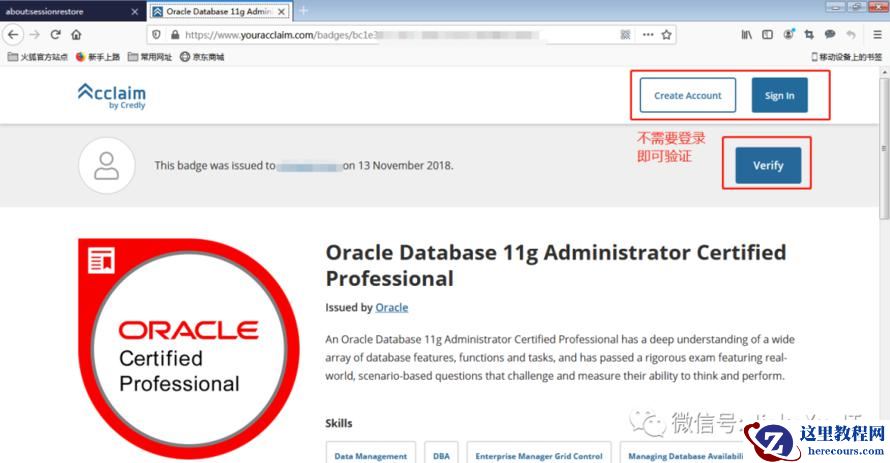Reload the current page
The image size is (890, 463).
click(x=56, y=35)
